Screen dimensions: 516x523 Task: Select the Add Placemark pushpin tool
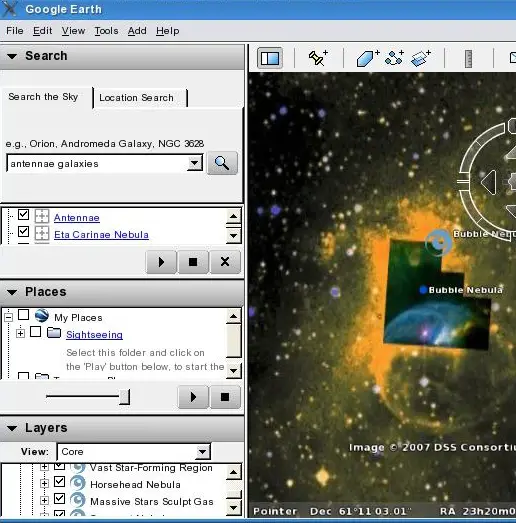point(318,58)
